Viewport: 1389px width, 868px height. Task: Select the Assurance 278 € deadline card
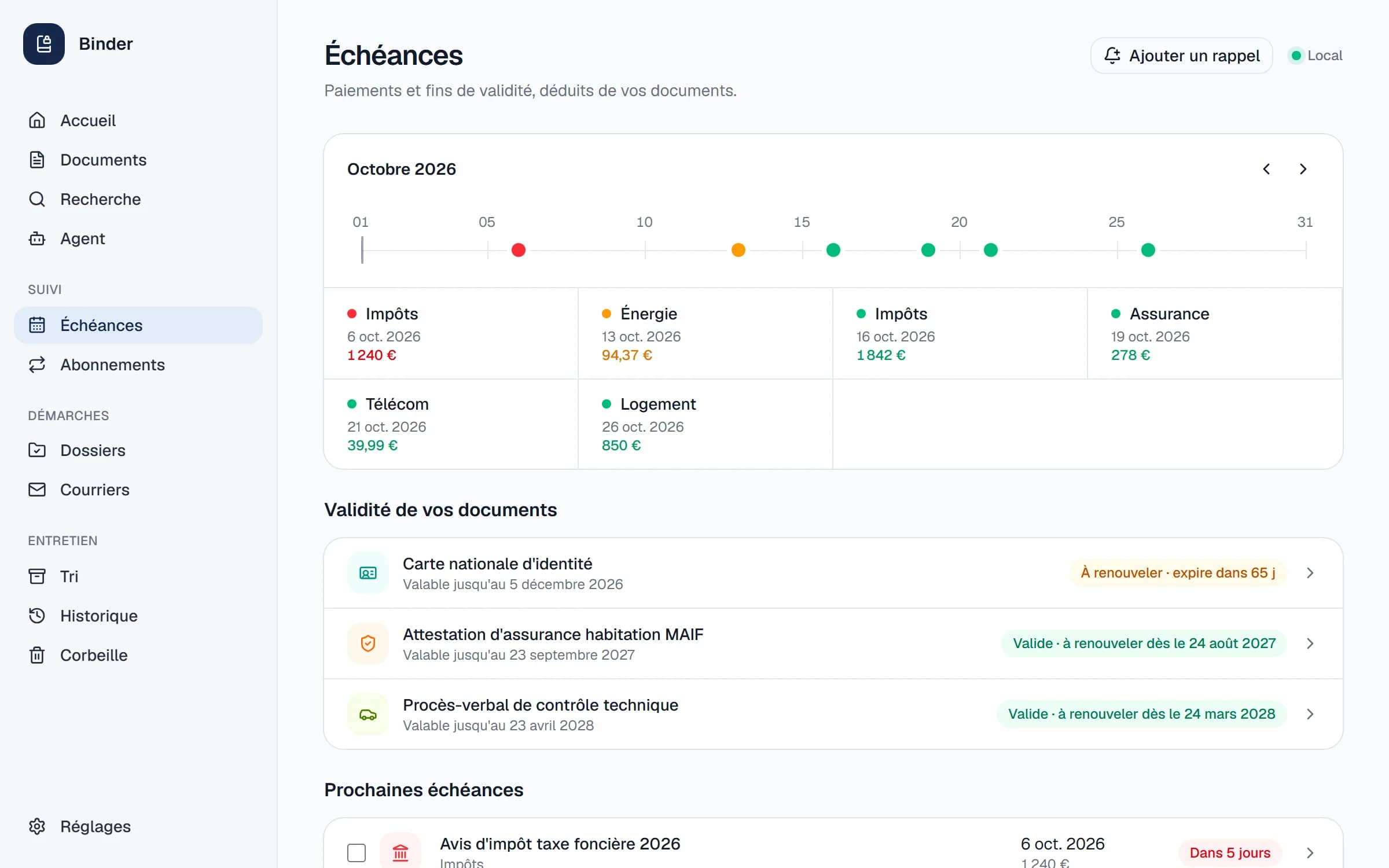pyautogui.click(x=1214, y=333)
